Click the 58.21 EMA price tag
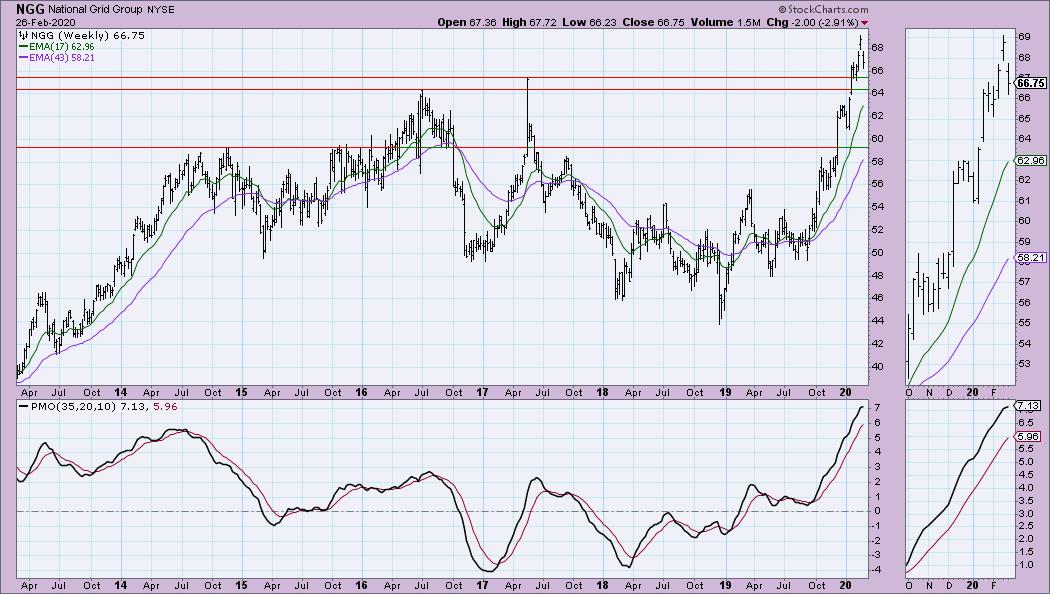 pos(1031,257)
